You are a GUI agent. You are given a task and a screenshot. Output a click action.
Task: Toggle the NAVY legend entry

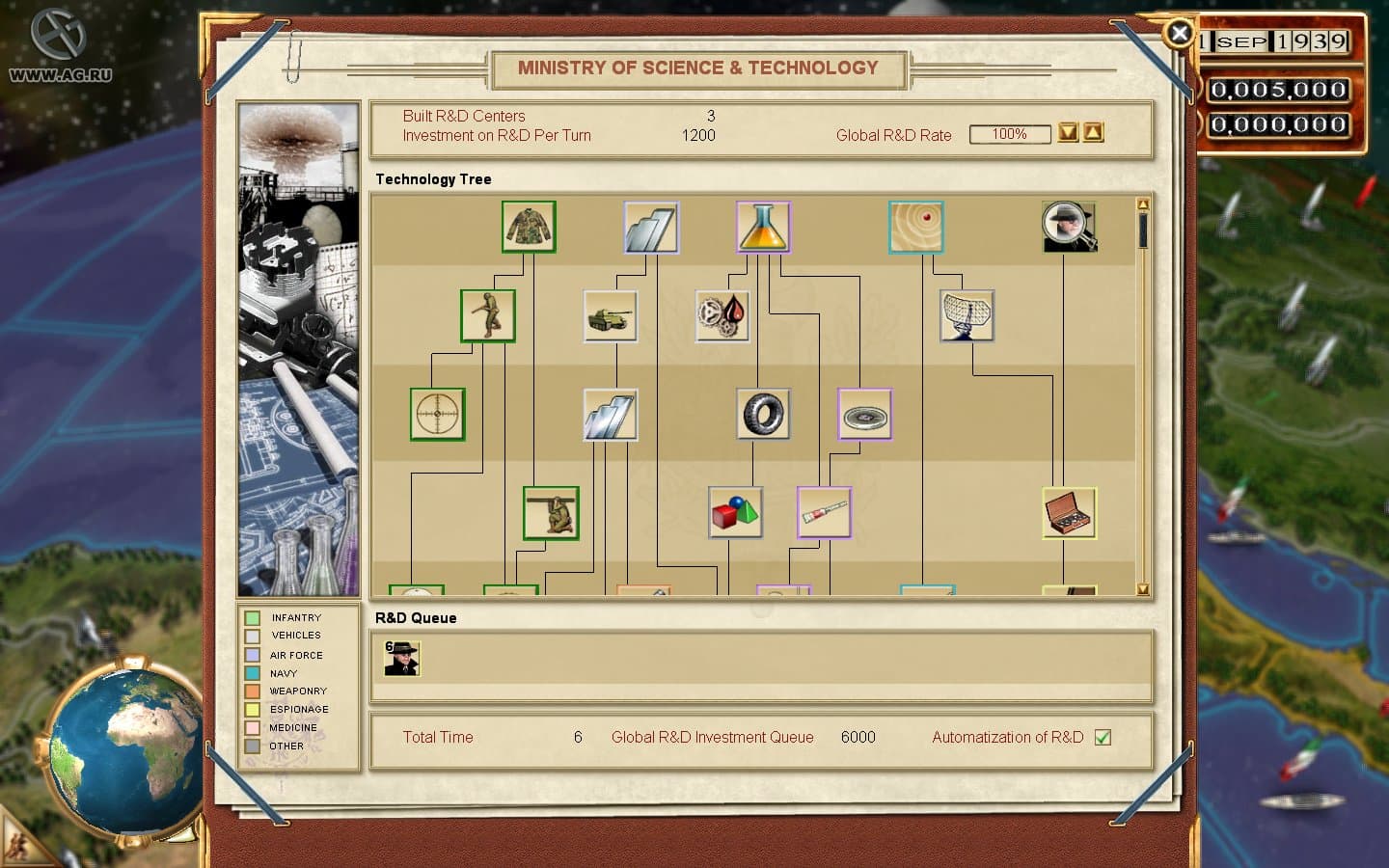point(252,672)
